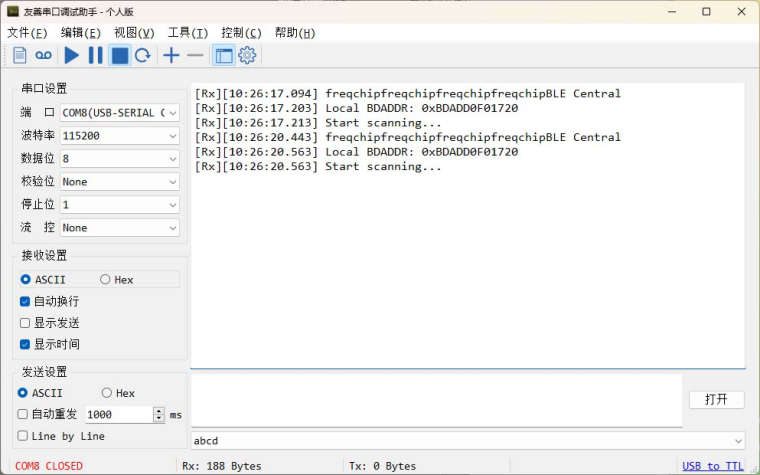This screenshot has height=475, width=760.
Task: Open the 校验位 None dropdown
Action: 119,182
